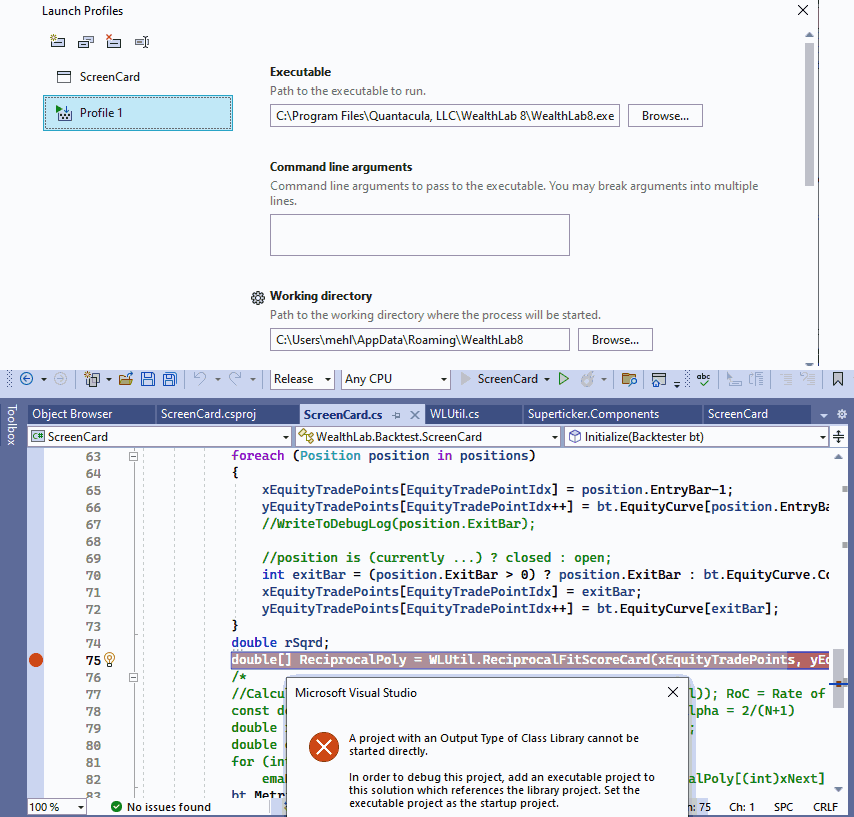The height and width of the screenshot is (817, 854).
Task: Browse for the working directory
Action: pyautogui.click(x=615, y=340)
